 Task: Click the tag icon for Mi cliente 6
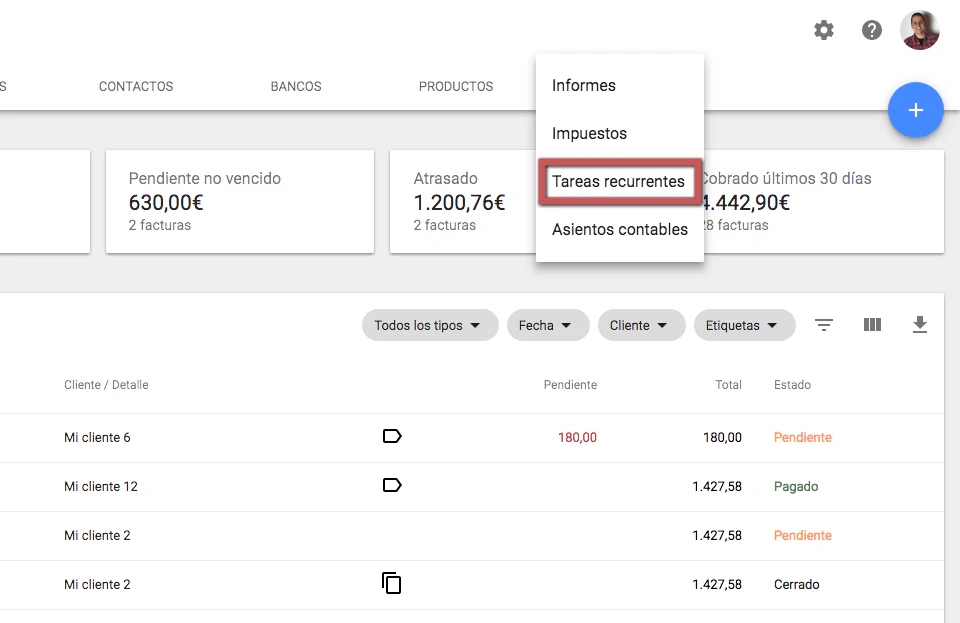pos(392,436)
